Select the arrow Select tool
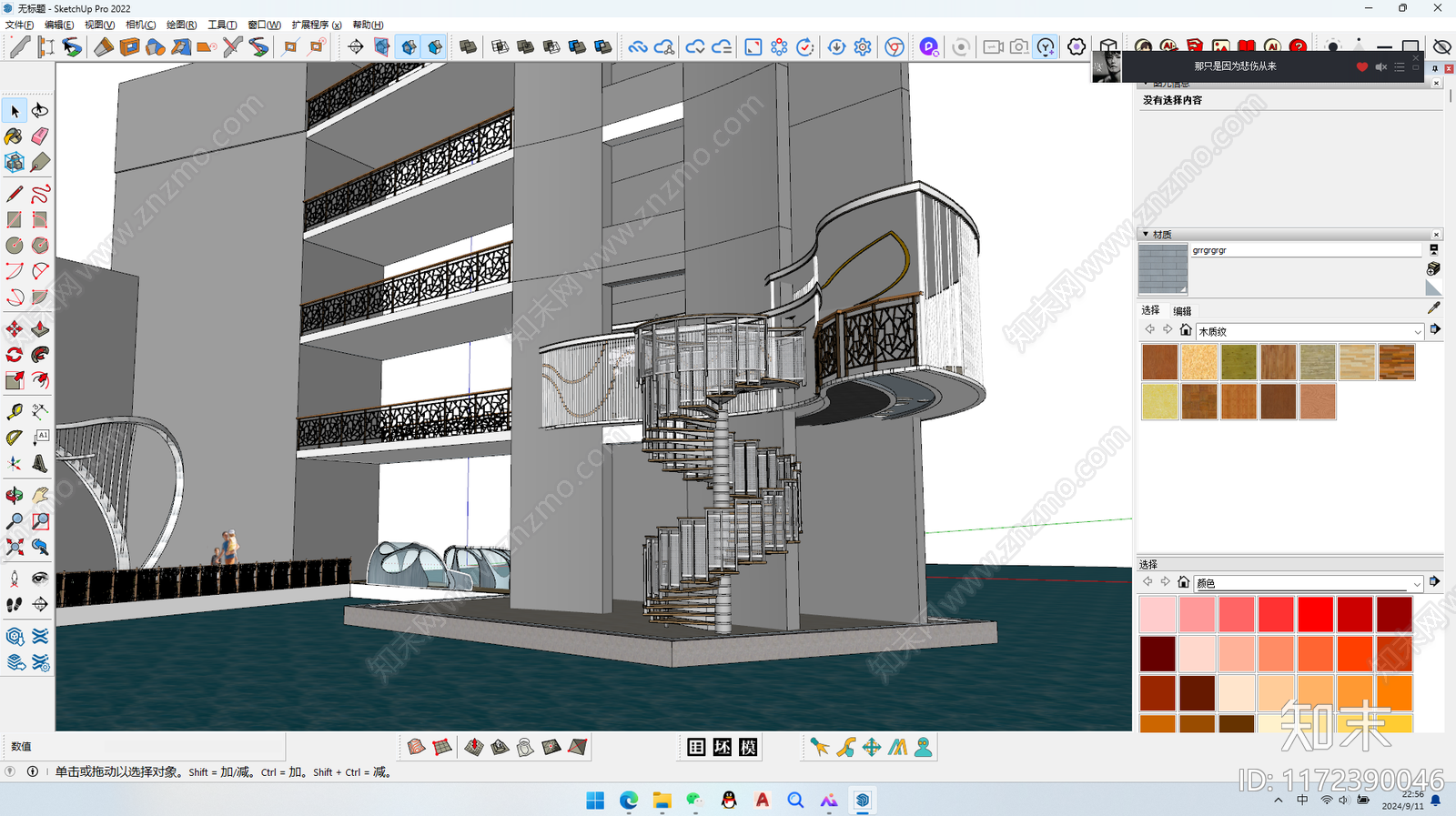This screenshot has height=816, width=1456. (15, 111)
